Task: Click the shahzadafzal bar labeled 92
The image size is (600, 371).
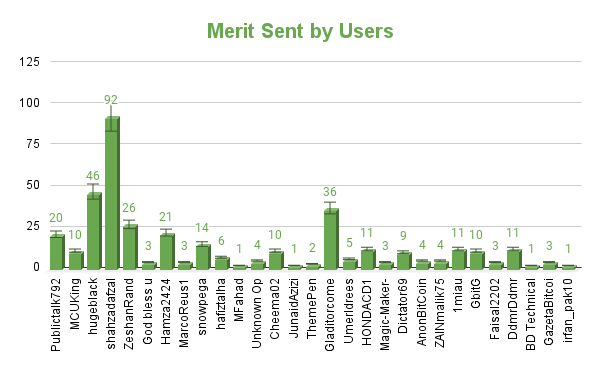Action: tap(112, 193)
